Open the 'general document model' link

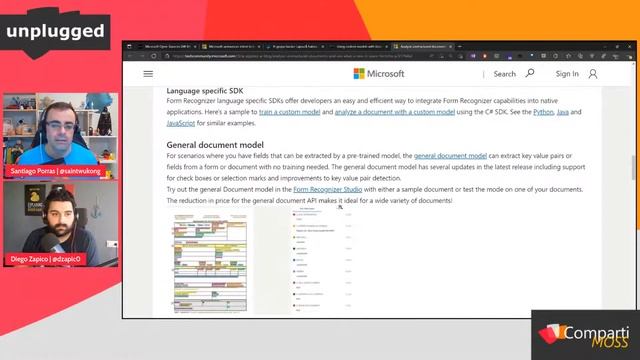tap(450, 156)
